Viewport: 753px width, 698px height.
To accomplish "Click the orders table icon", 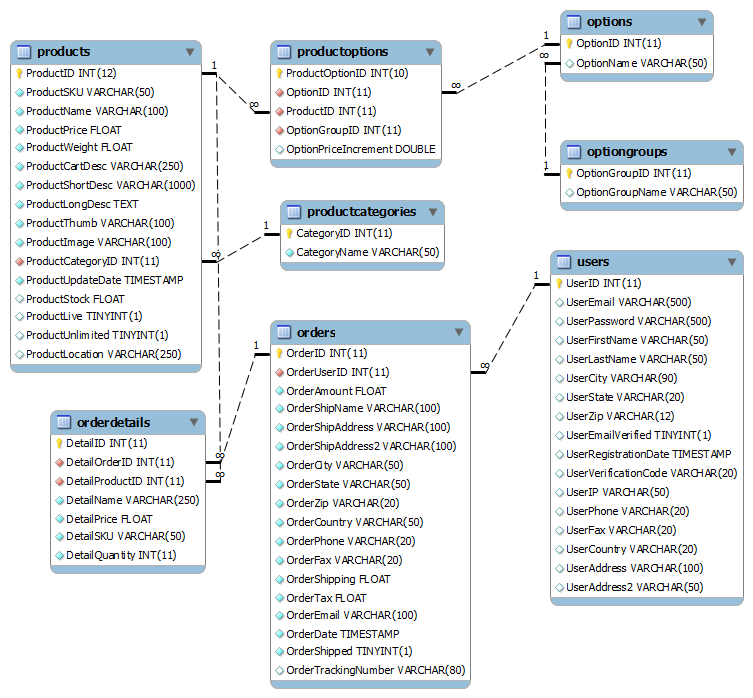I will (283, 332).
